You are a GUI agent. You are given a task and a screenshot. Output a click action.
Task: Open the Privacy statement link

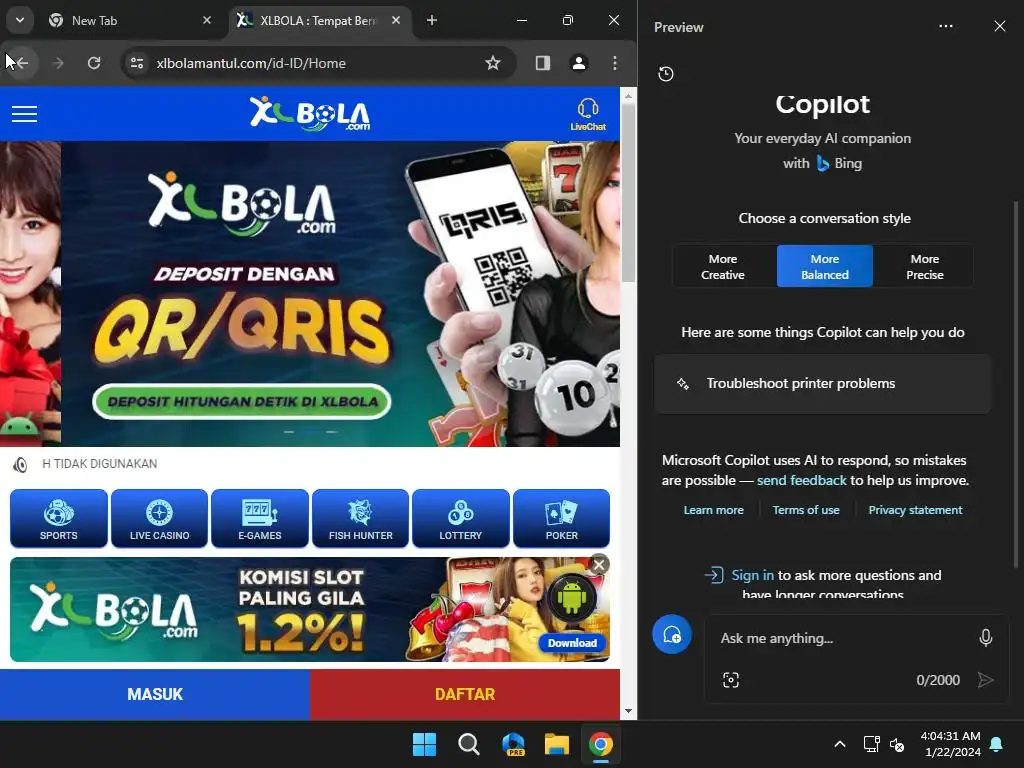(x=916, y=510)
